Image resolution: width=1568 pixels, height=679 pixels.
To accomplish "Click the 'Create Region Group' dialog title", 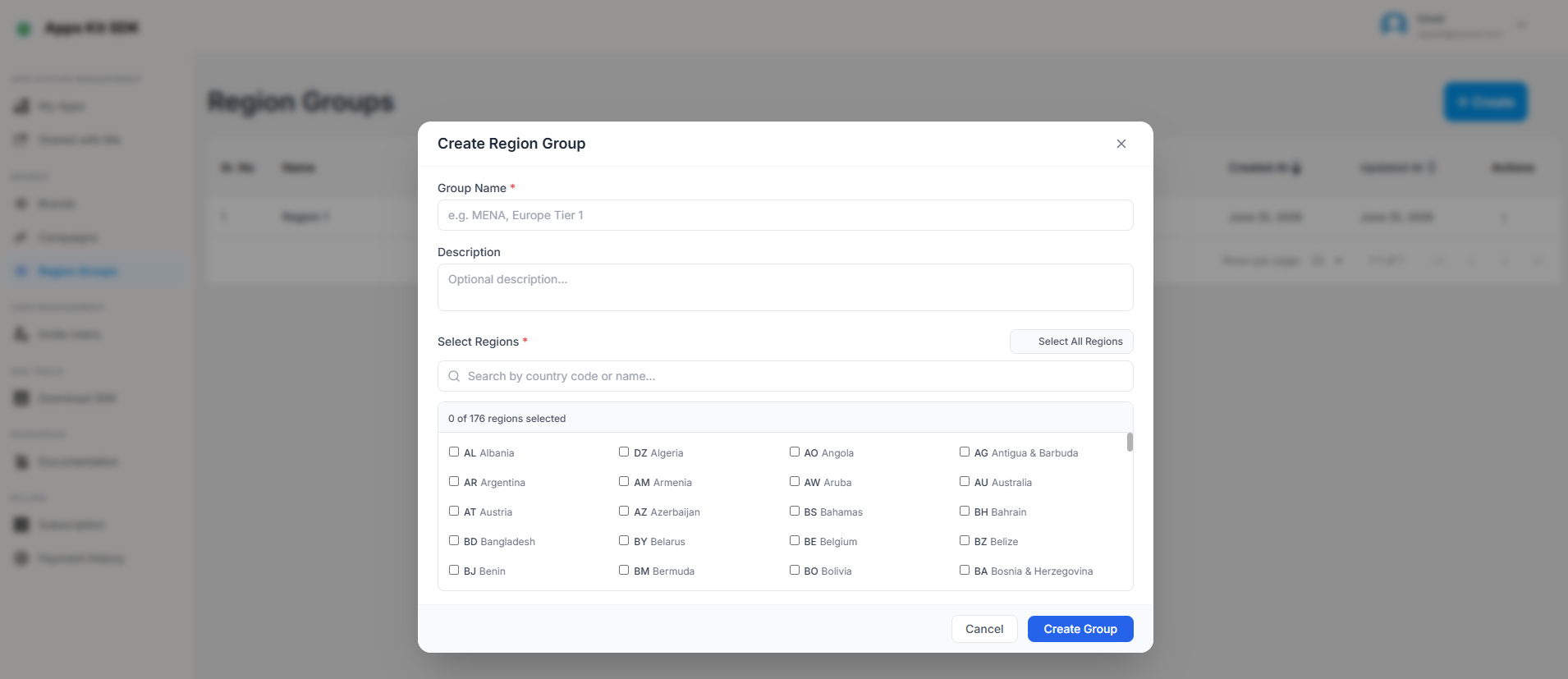I will (x=511, y=144).
